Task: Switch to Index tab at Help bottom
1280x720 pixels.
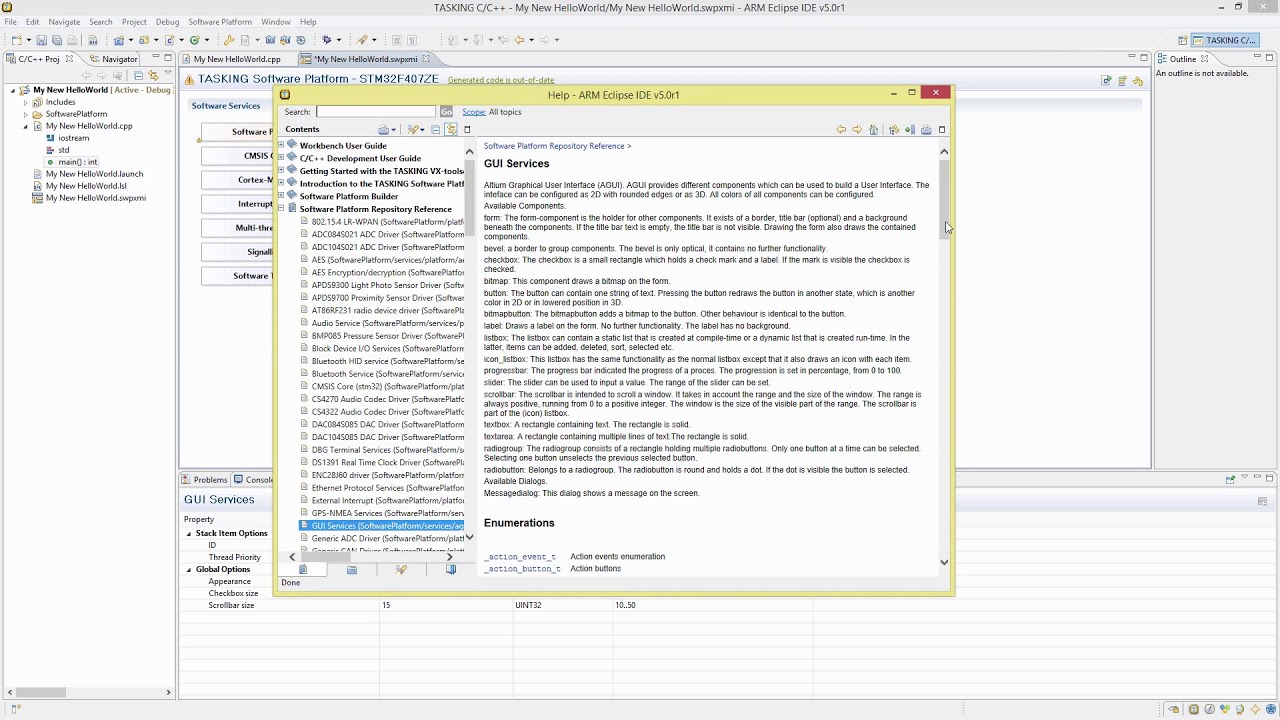Action: pos(352,570)
